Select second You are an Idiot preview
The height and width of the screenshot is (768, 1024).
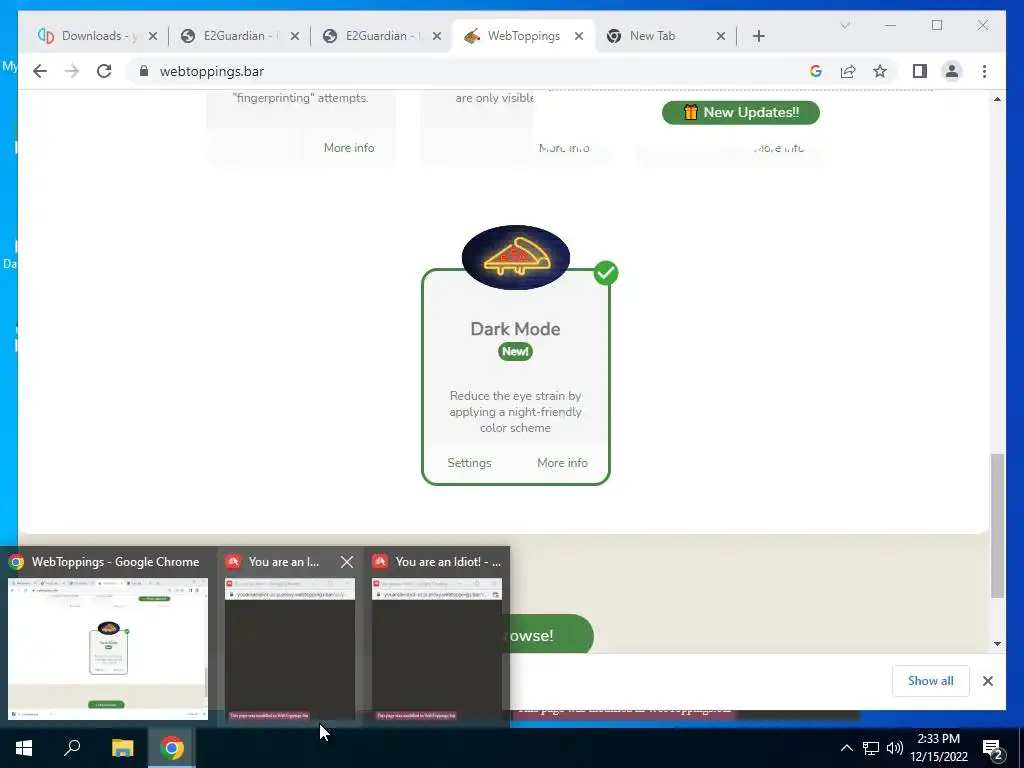coord(437,636)
